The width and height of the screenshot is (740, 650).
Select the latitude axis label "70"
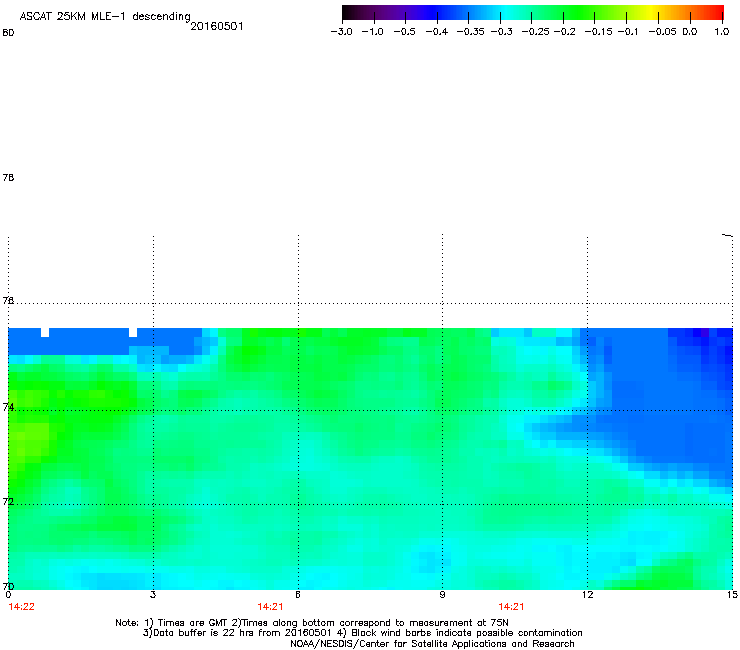click(8, 586)
